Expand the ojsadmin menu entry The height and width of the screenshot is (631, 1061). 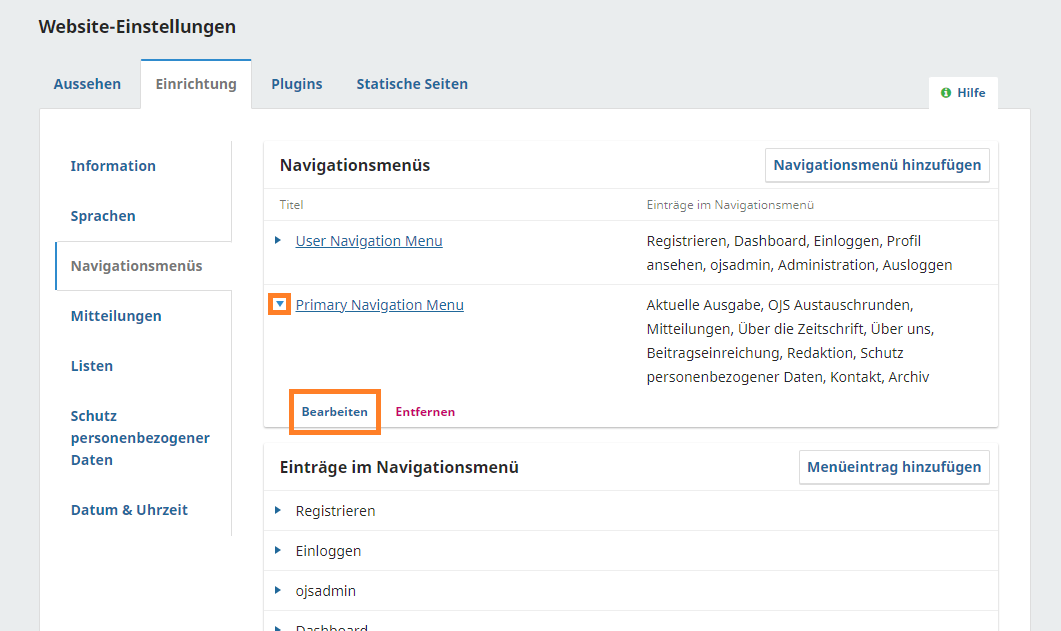(x=278, y=590)
